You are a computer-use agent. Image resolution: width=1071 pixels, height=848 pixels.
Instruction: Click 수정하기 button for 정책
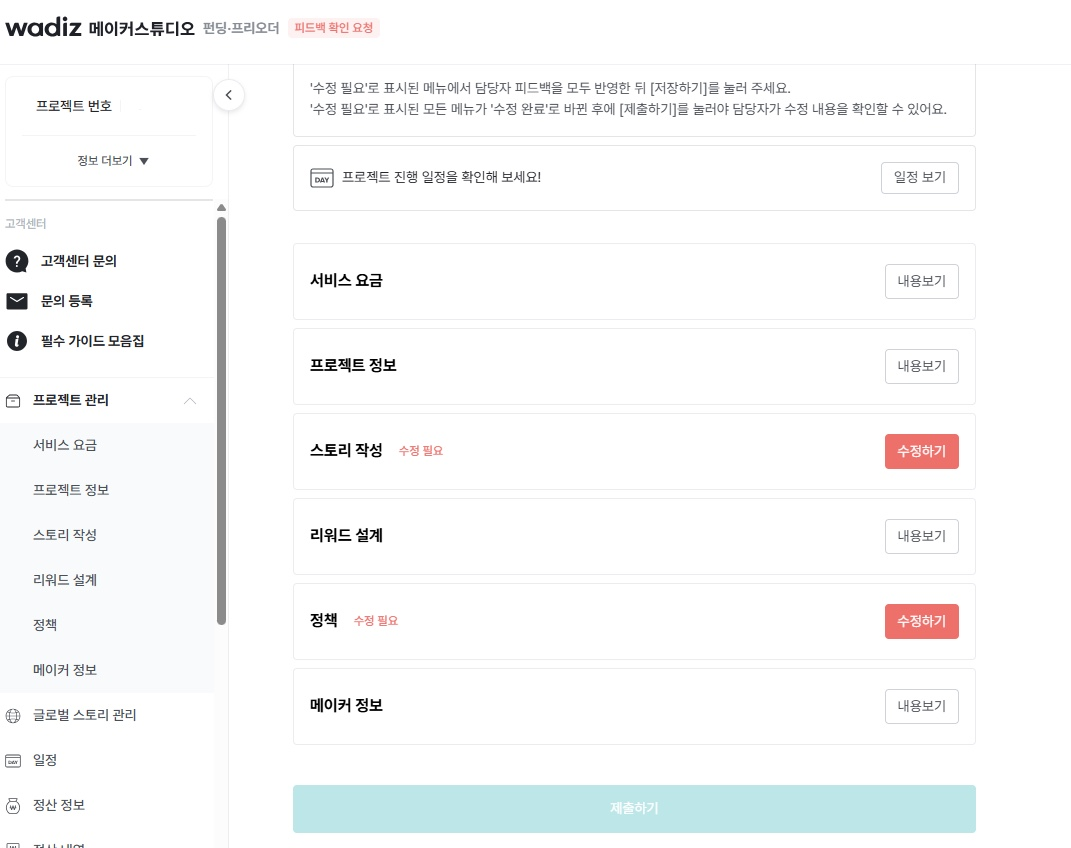921,621
